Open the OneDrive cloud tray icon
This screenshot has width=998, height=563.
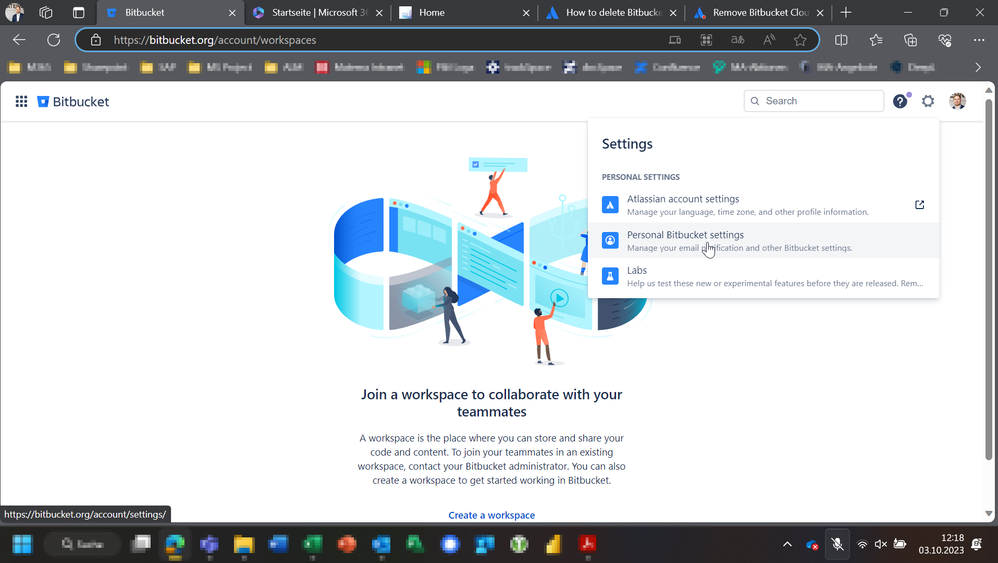(812, 545)
